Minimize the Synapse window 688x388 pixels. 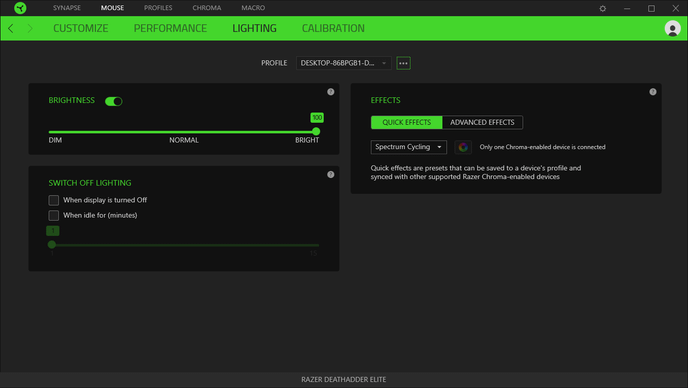tap(627, 8)
